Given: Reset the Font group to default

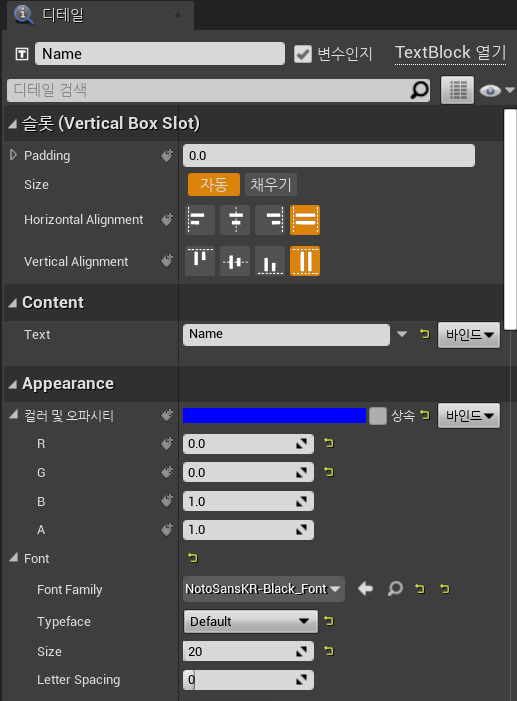Looking at the screenshot, I should [x=193, y=558].
